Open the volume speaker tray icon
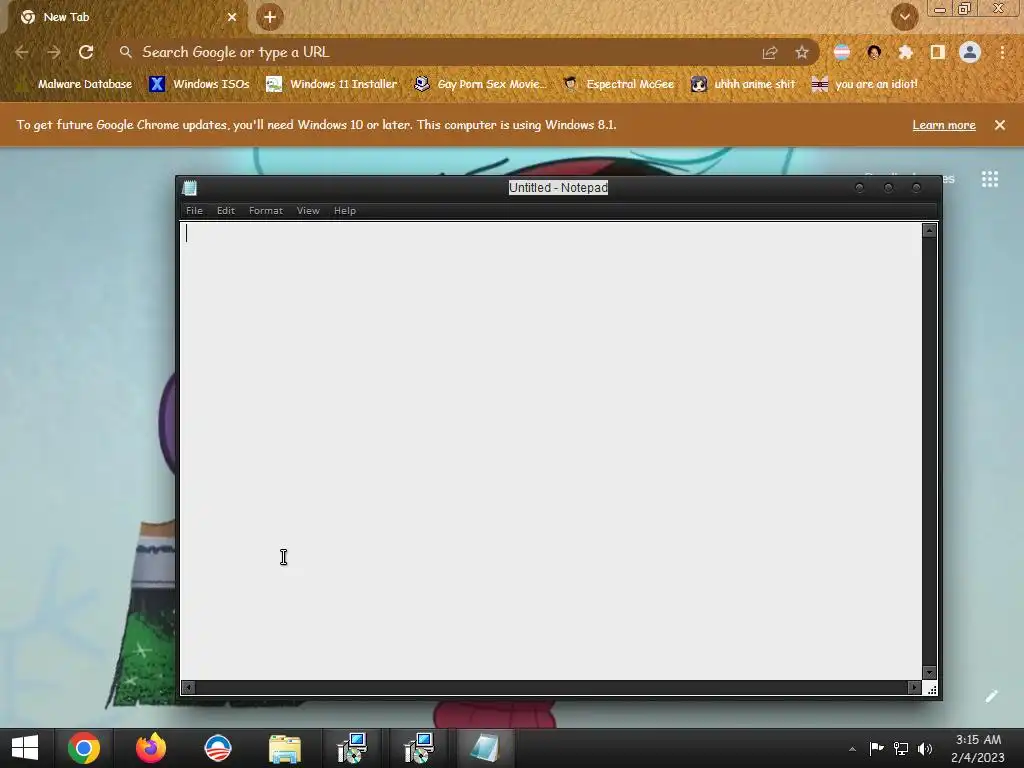This screenshot has width=1024, height=768. 925,748
